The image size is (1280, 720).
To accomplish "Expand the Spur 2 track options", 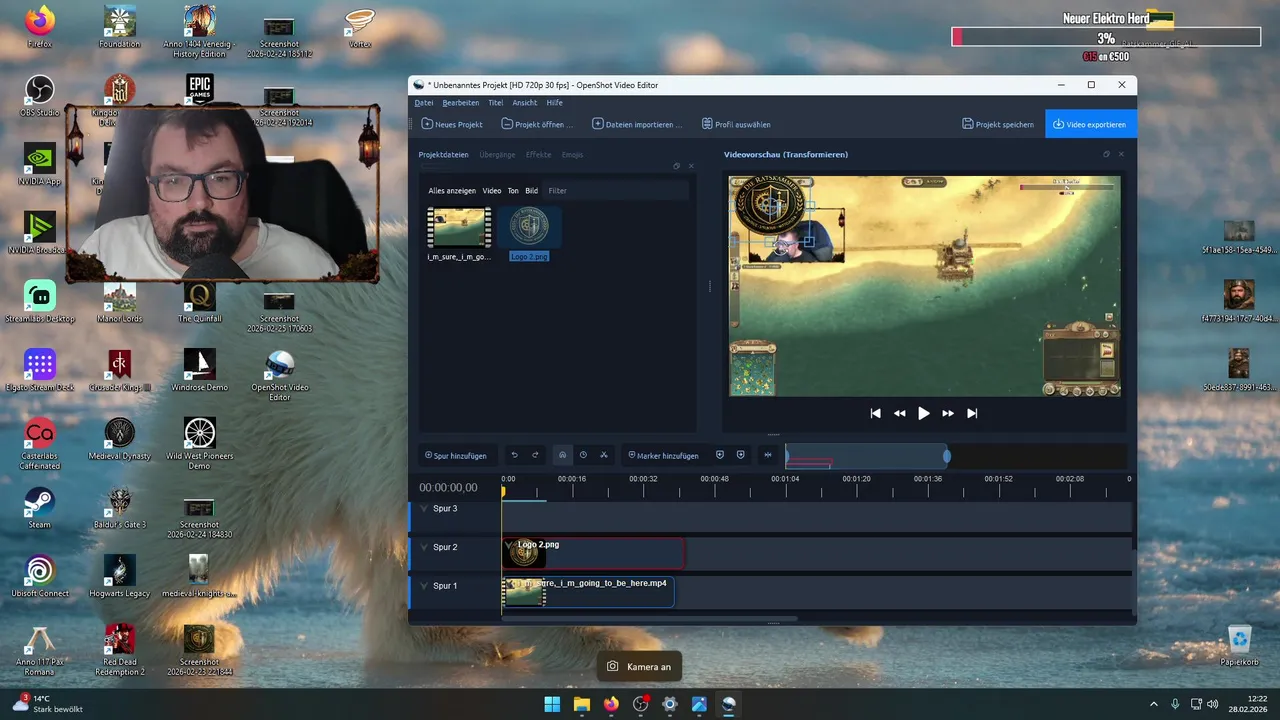I will [424, 547].
